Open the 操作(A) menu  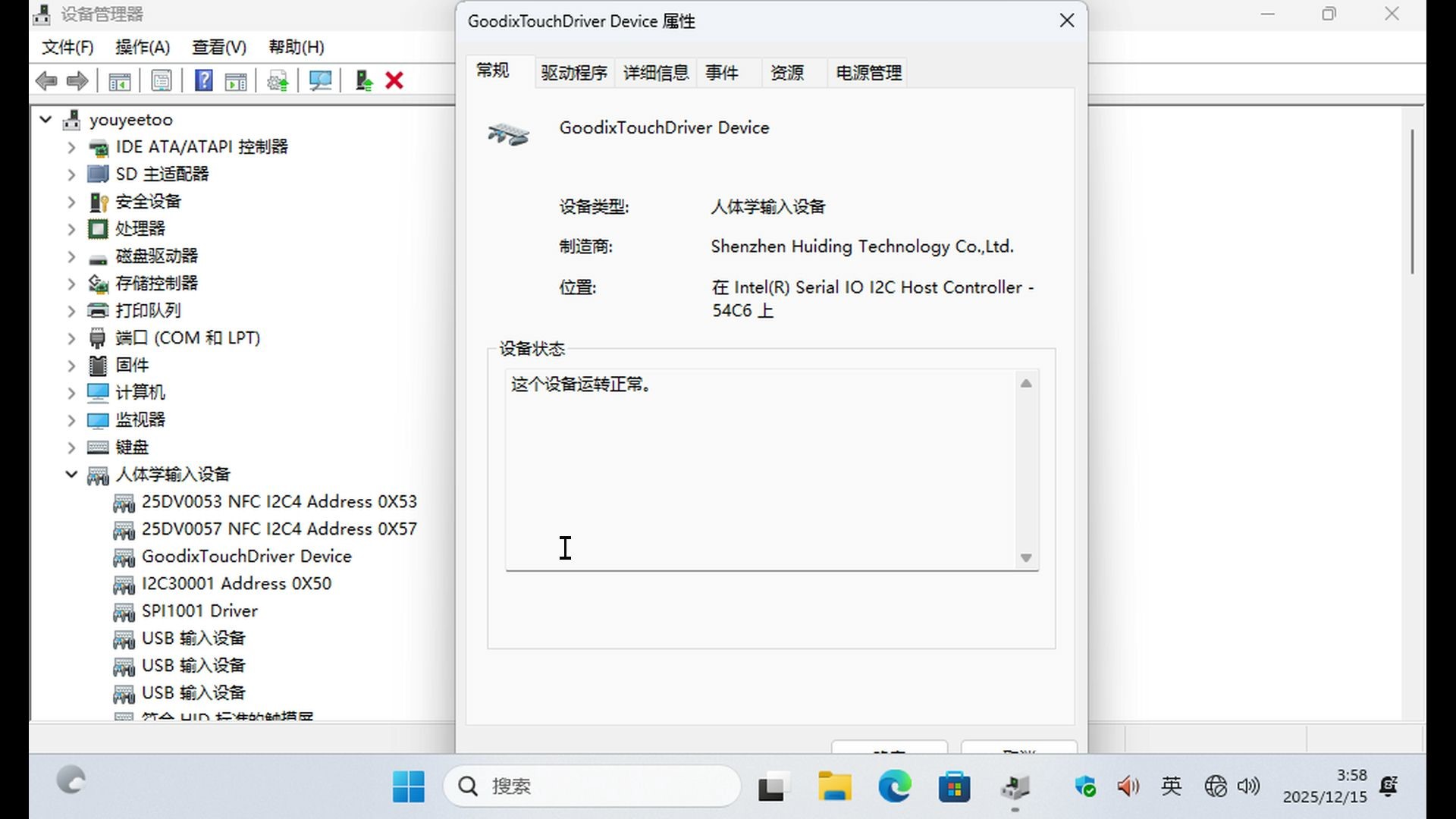142,47
